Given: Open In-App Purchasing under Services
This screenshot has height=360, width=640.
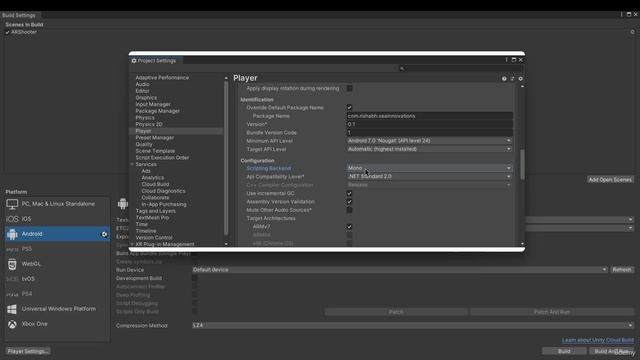Looking at the screenshot, I should pos(164,204).
